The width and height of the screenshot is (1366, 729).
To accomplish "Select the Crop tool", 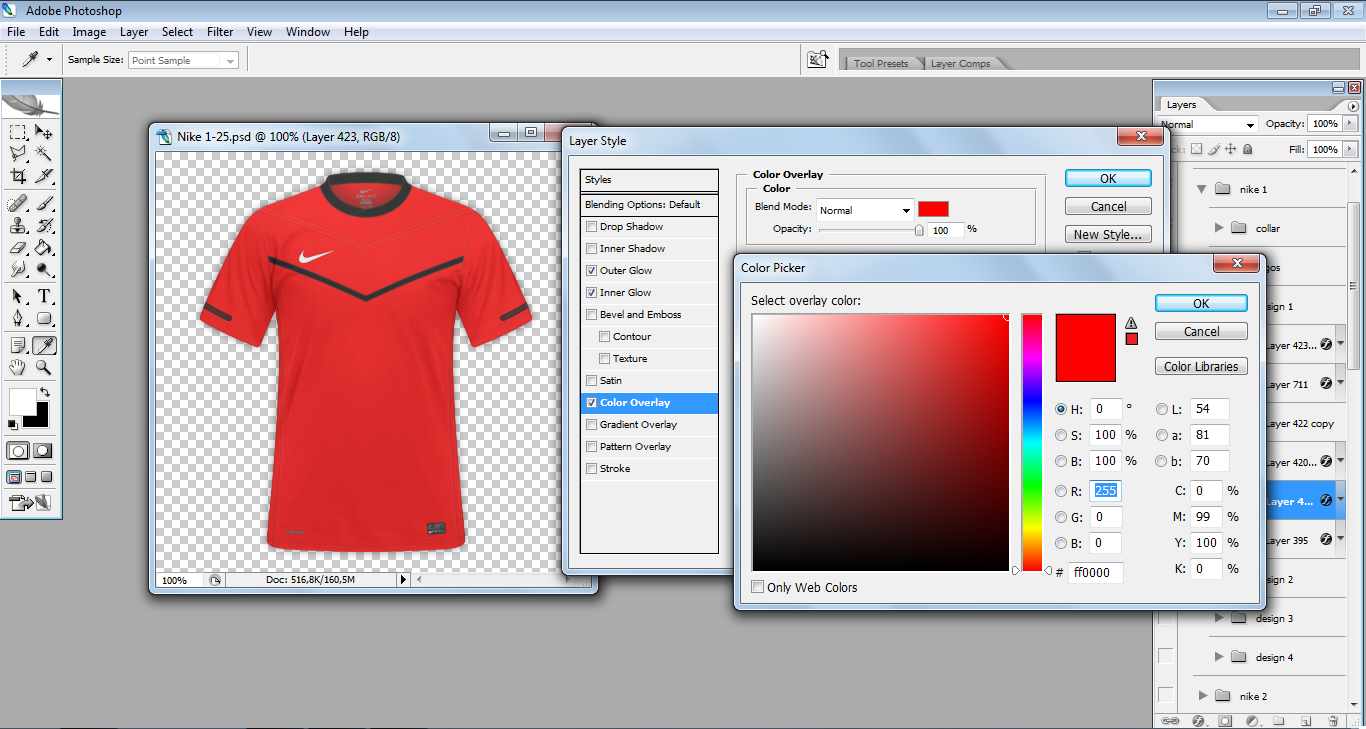I will point(18,176).
